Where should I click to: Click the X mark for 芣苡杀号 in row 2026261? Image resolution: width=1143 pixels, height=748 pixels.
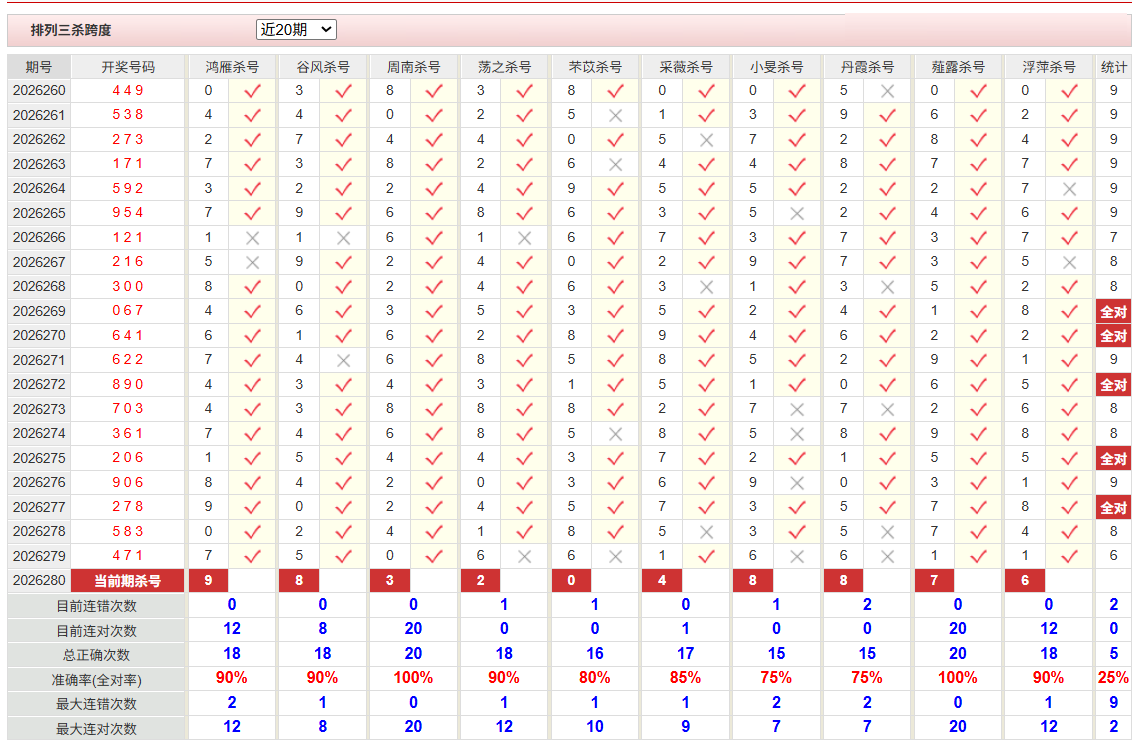(x=615, y=115)
